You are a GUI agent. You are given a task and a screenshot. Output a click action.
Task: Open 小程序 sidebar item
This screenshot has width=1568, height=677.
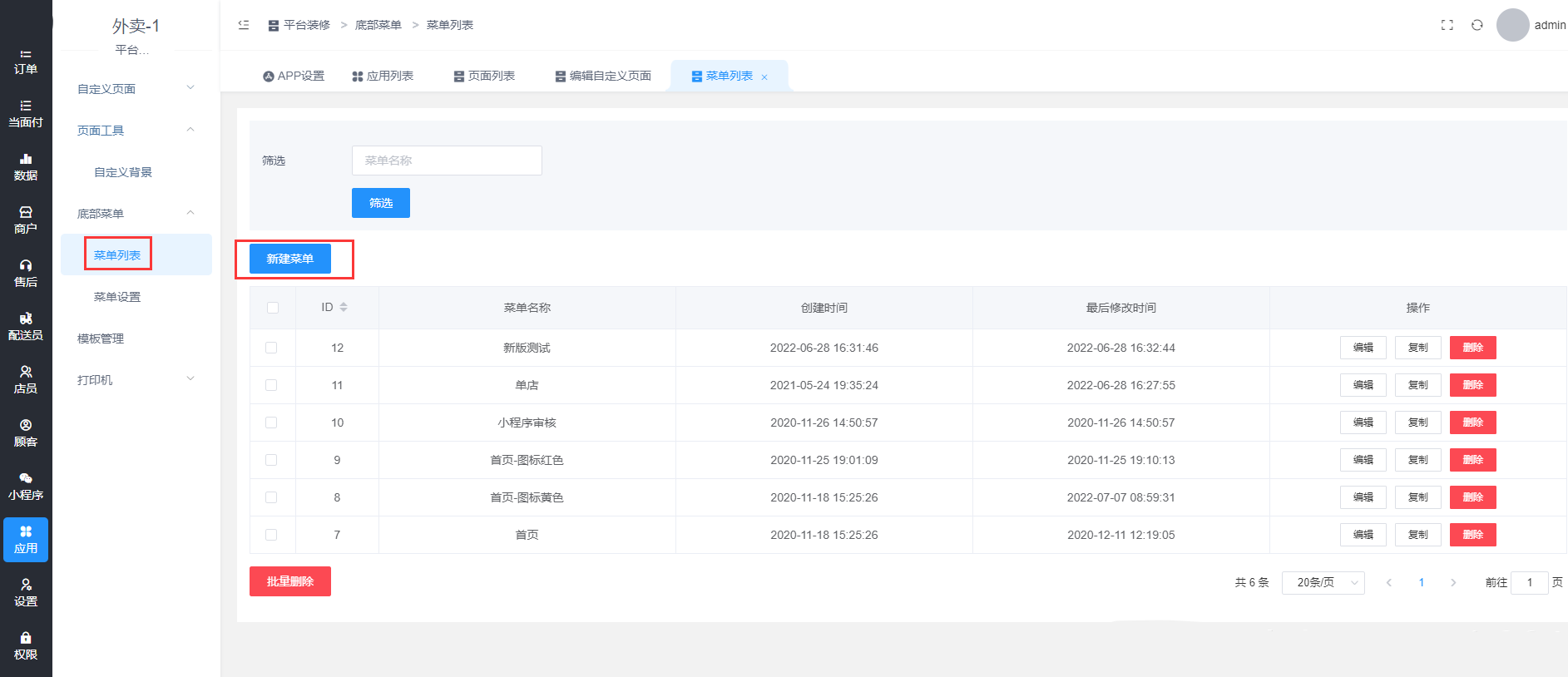[26, 487]
